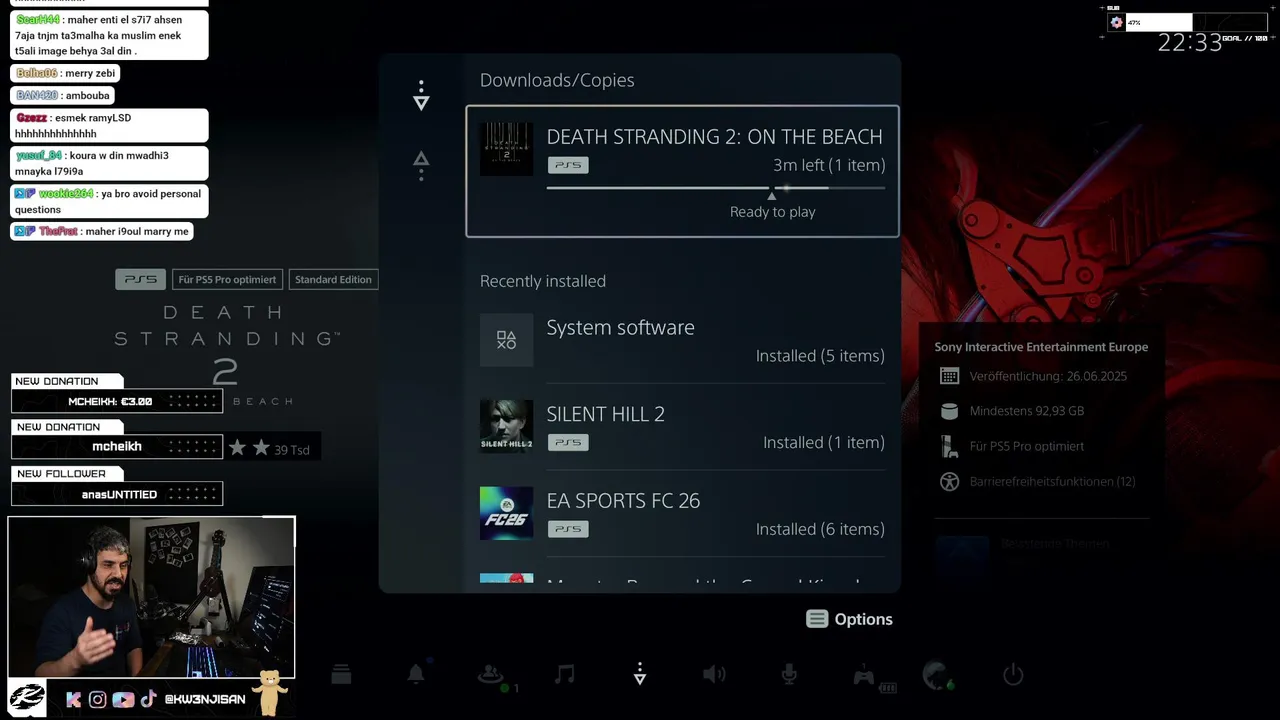Click 'Installed (6 items)' status text
The height and width of the screenshot is (720, 1280).
pos(820,529)
